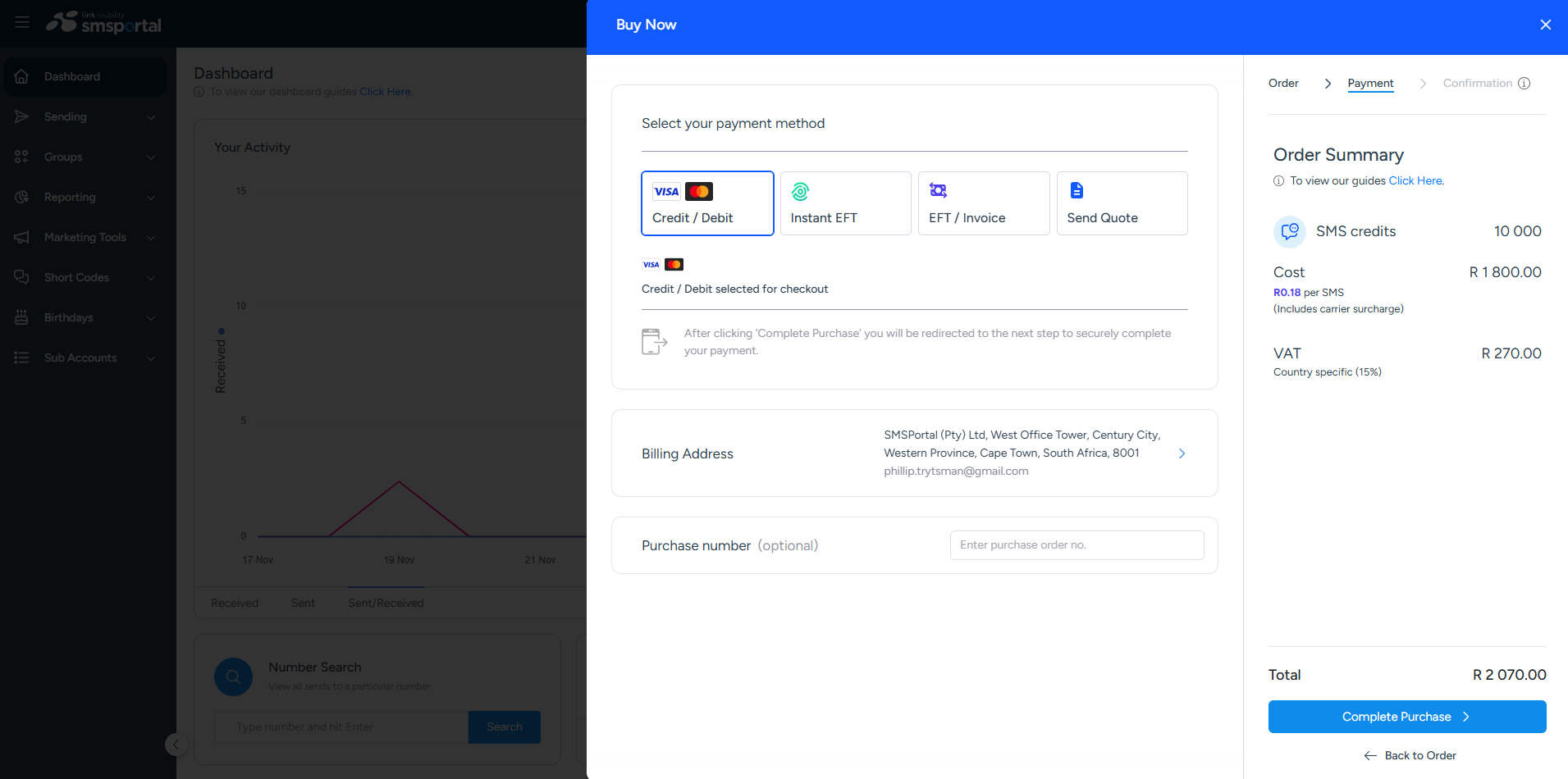Click the Birthdays cake icon
Image resolution: width=1568 pixels, height=779 pixels.
(22, 317)
